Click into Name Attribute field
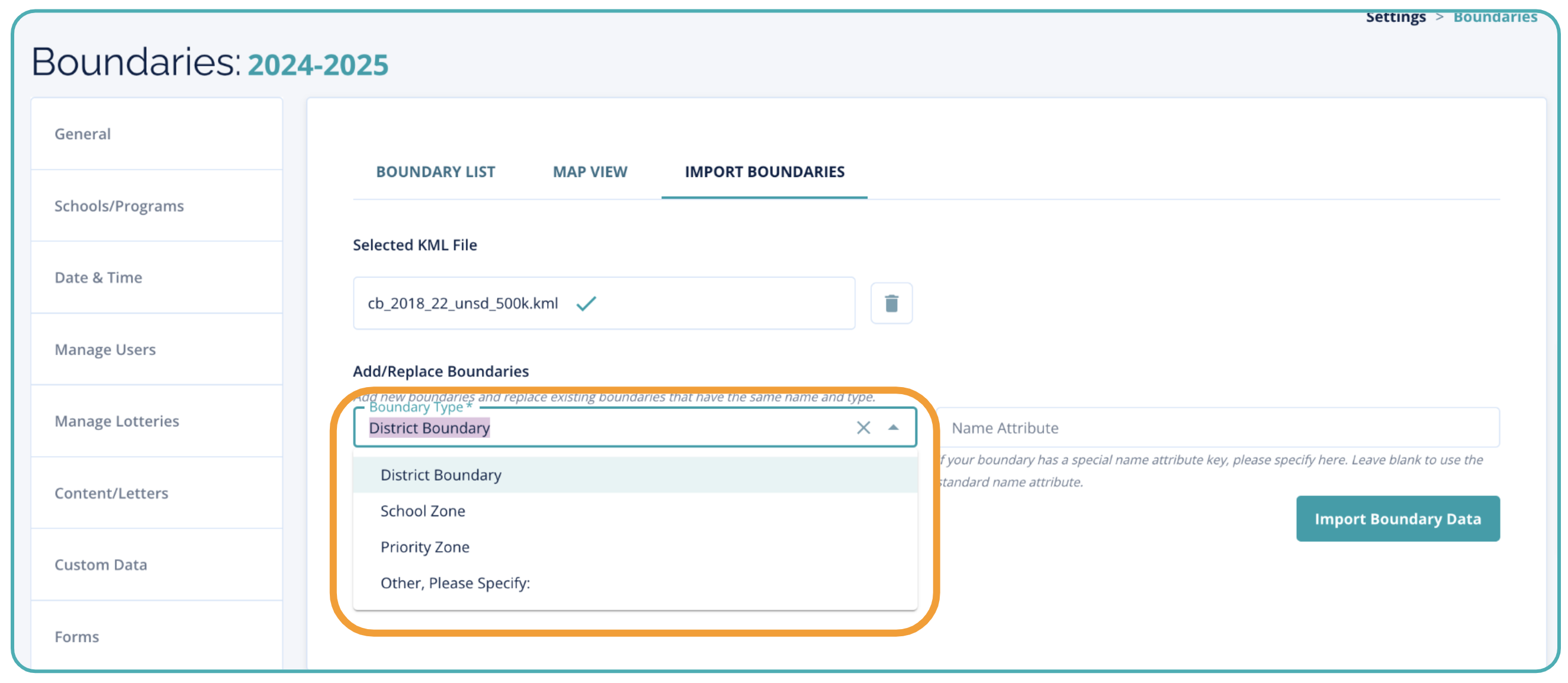The height and width of the screenshot is (683, 1568). tap(1217, 427)
